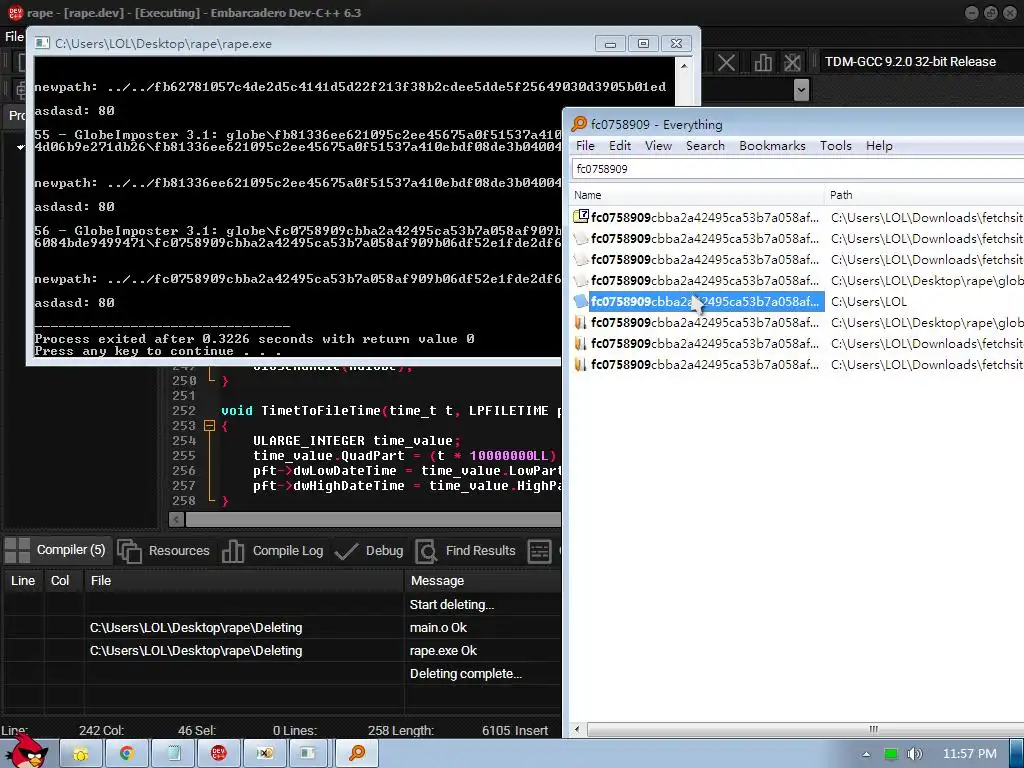Open Help menu in Everything

coord(879,146)
